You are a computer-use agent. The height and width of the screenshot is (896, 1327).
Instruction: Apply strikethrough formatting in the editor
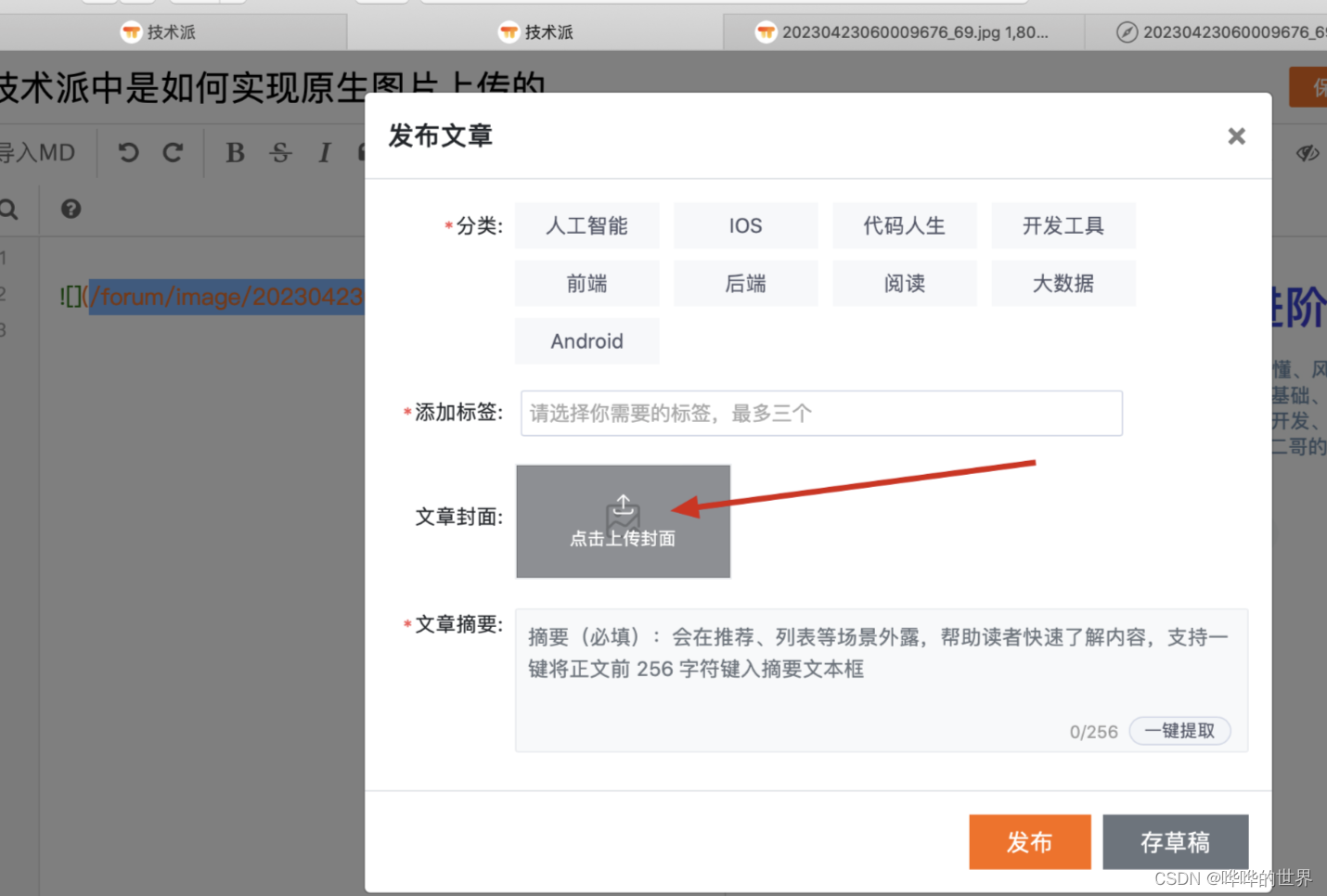(x=280, y=152)
